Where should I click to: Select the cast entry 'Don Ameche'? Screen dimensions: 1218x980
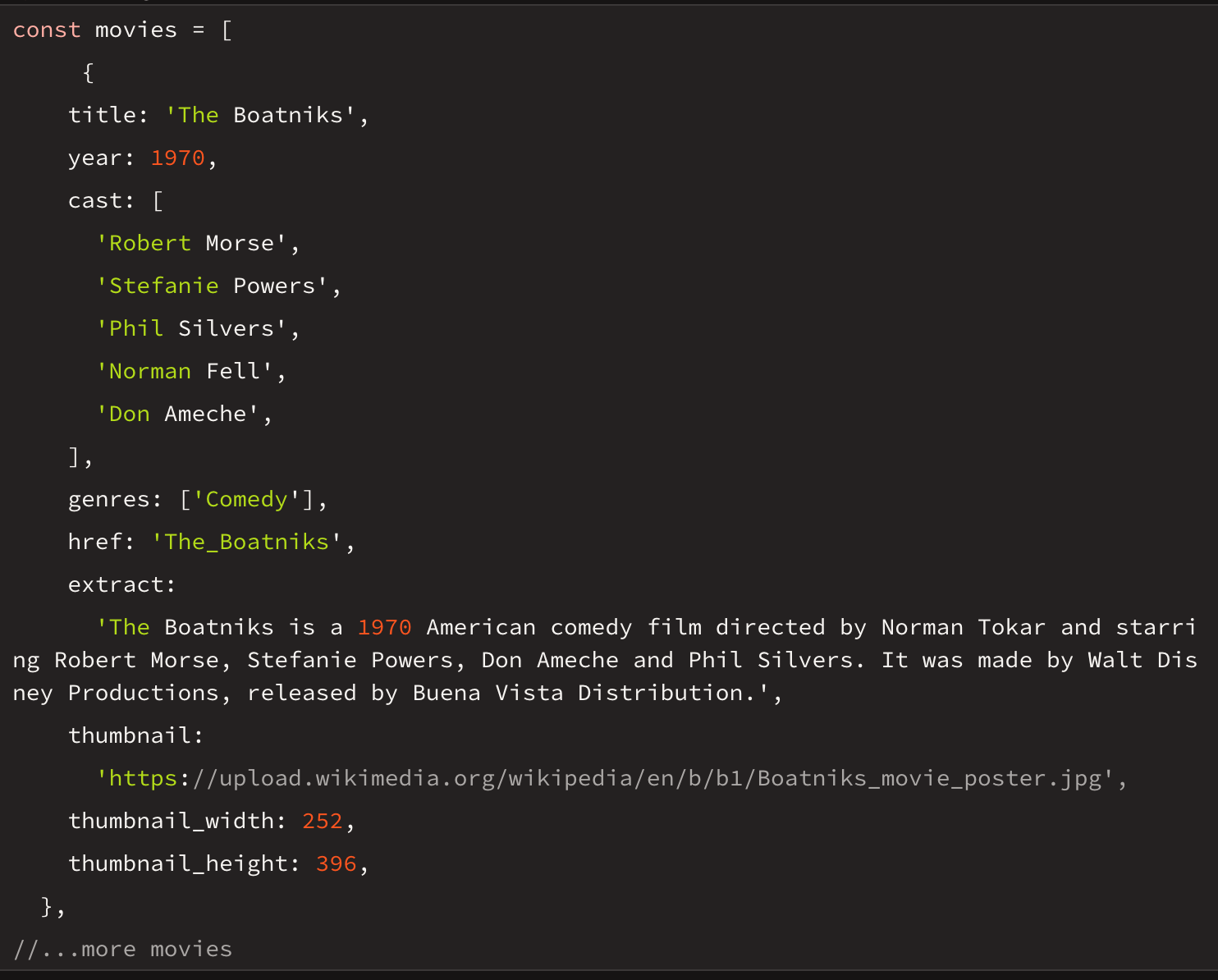tap(177, 414)
